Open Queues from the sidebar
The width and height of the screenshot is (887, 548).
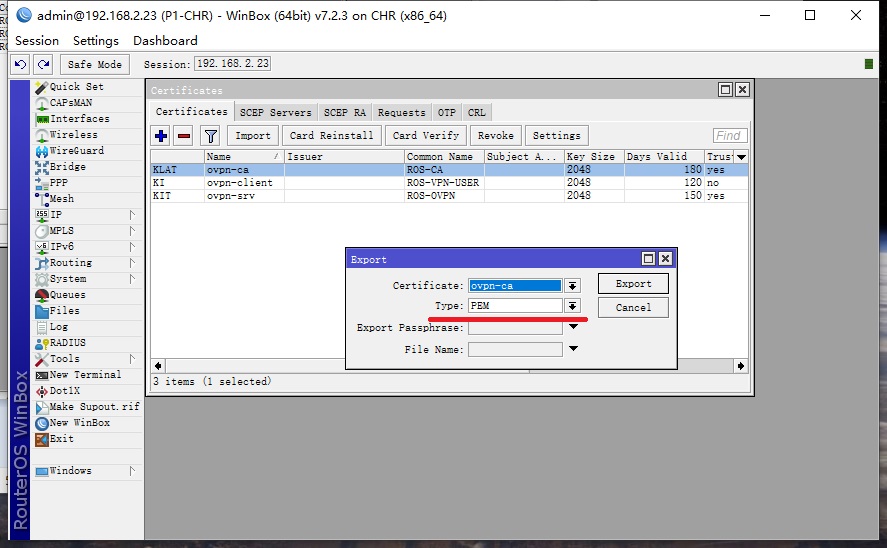tap(67, 295)
